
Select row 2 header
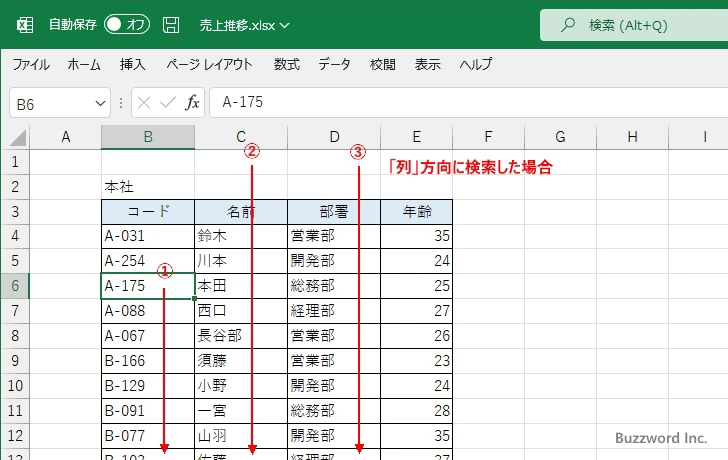[15, 187]
